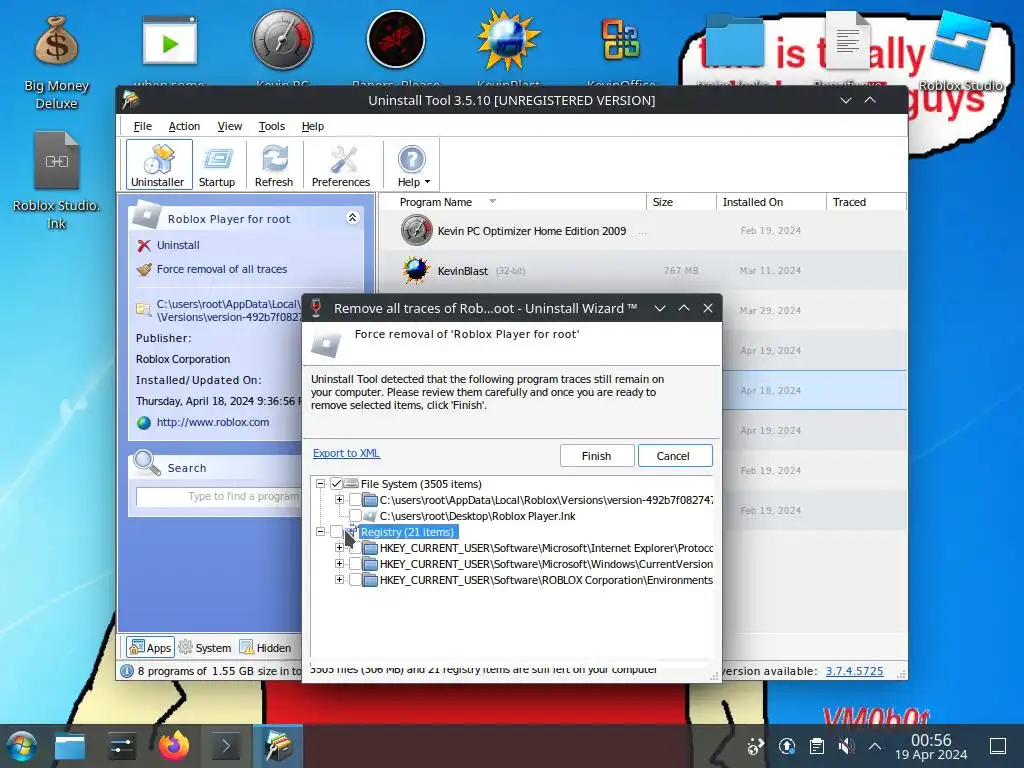
Task: Open the Kevin PC gauge desktop icon
Action: coord(282,40)
